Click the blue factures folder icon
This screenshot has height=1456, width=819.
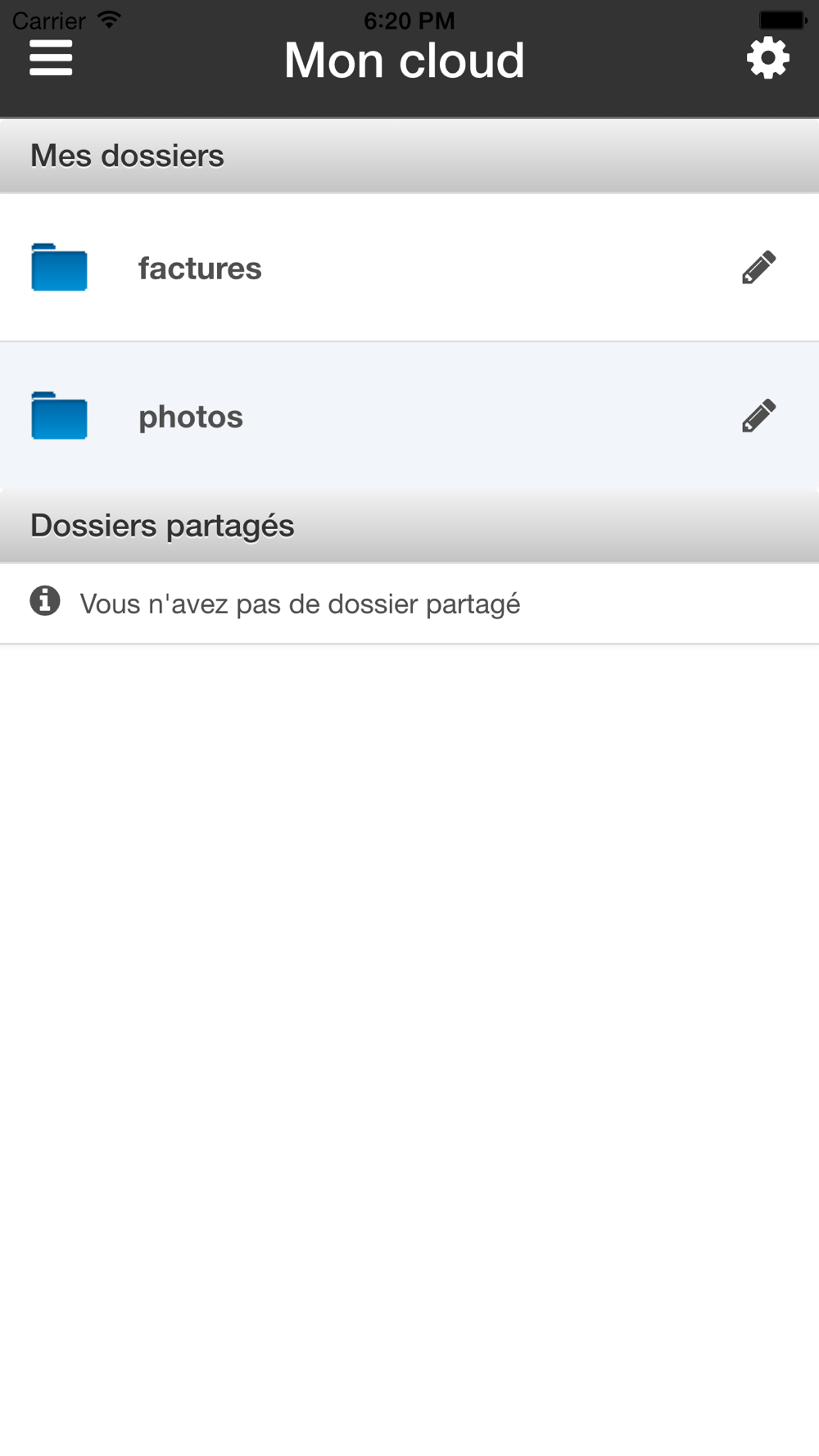click(x=59, y=268)
